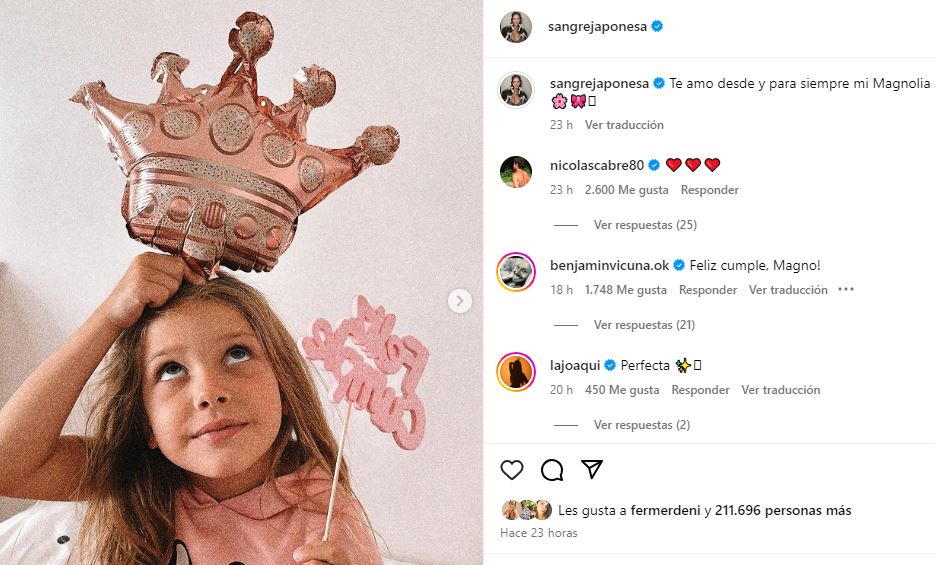Open lajoaqui story avatar
Screen dimensions: 935x565
pos(516,372)
